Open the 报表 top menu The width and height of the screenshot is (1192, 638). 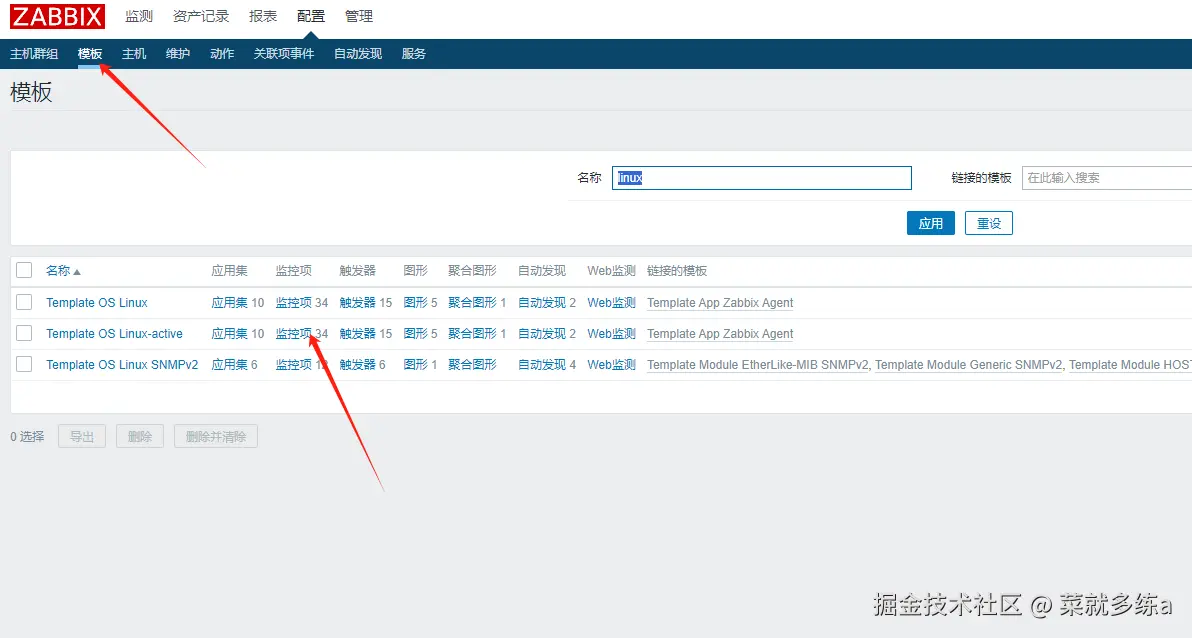click(263, 16)
